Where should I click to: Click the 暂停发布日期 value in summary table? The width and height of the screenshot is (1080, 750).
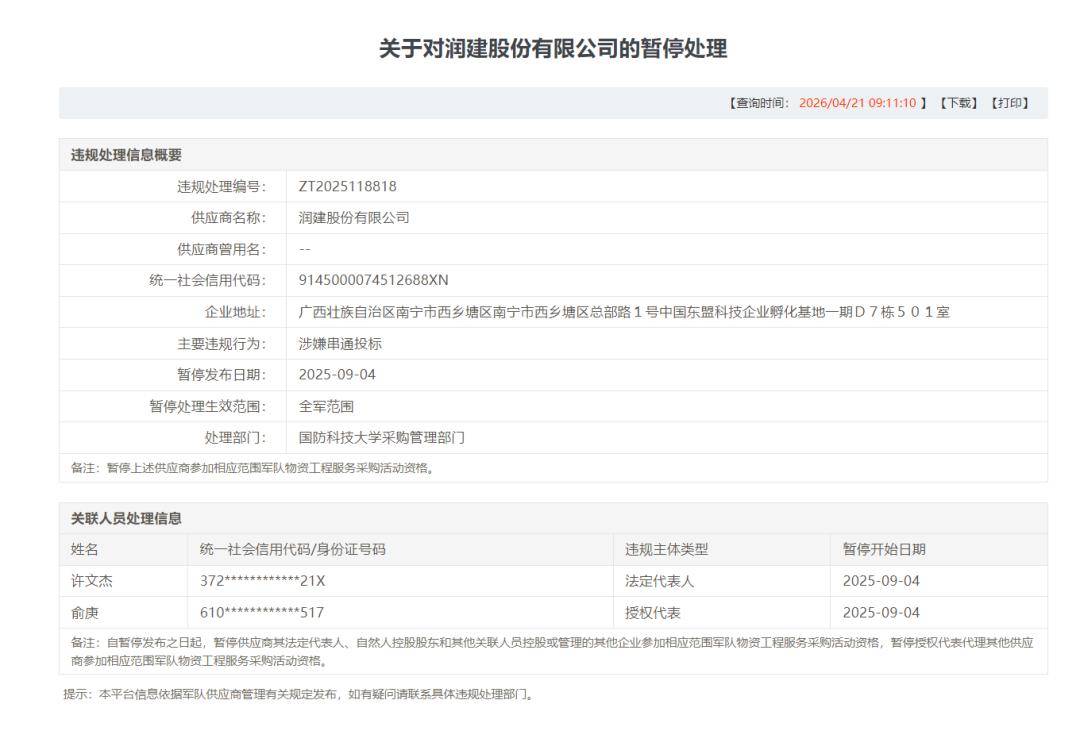(337, 375)
